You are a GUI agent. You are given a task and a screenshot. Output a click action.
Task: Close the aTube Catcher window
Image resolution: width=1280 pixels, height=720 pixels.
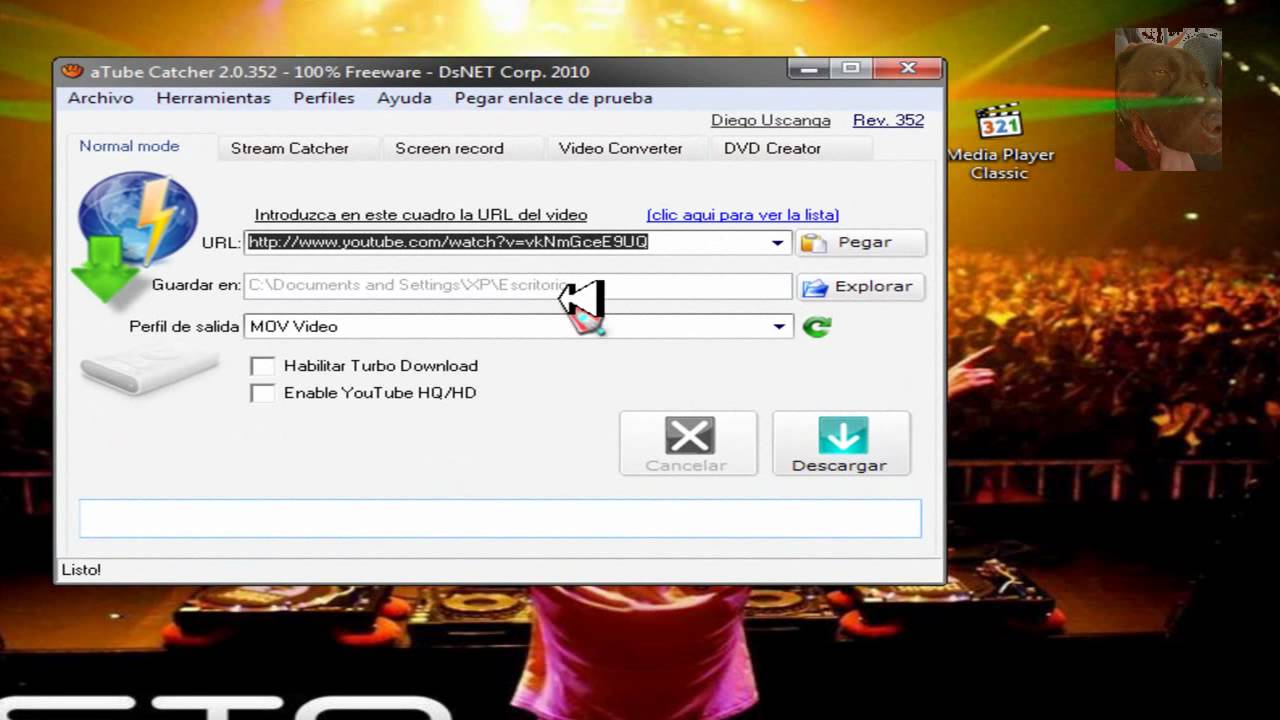tap(907, 68)
